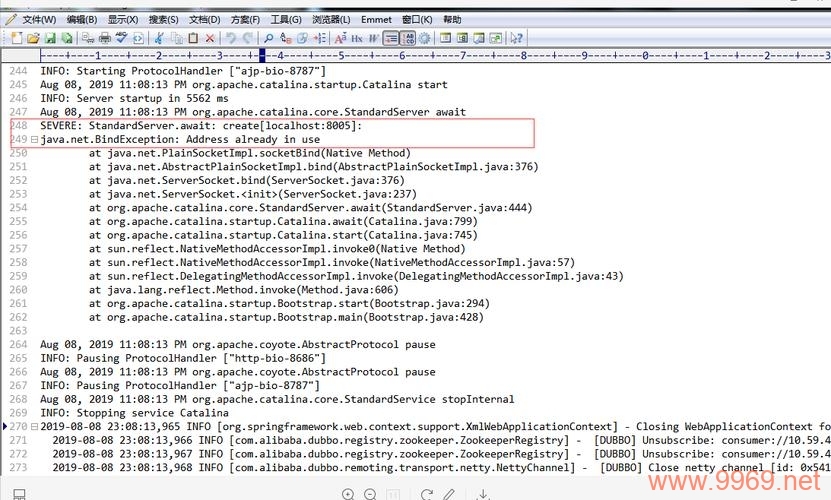
Task: Toggle Word wrap with the W icon
Action: tap(374, 38)
